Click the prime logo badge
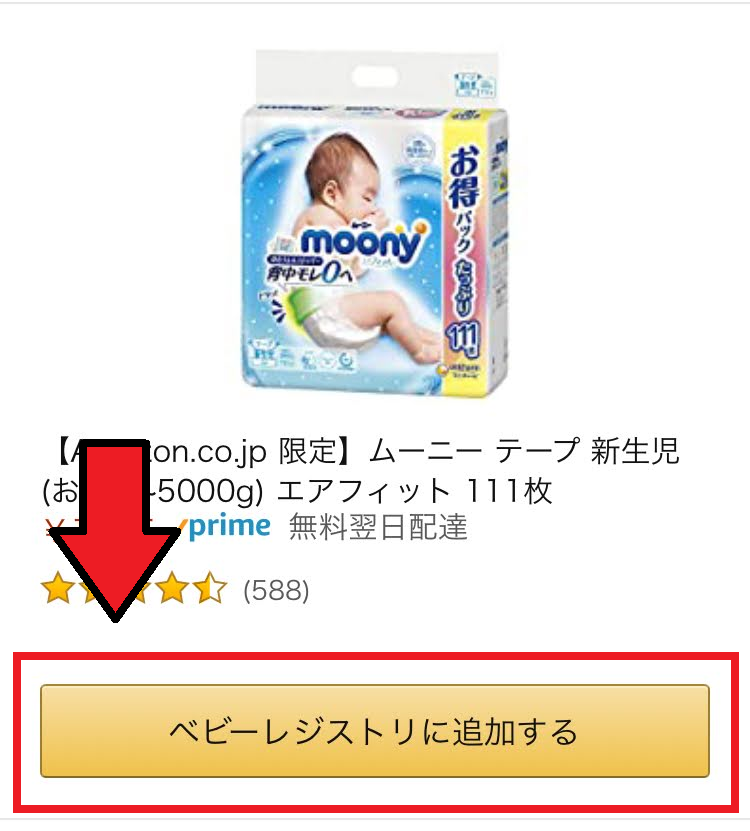 point(224,526)
